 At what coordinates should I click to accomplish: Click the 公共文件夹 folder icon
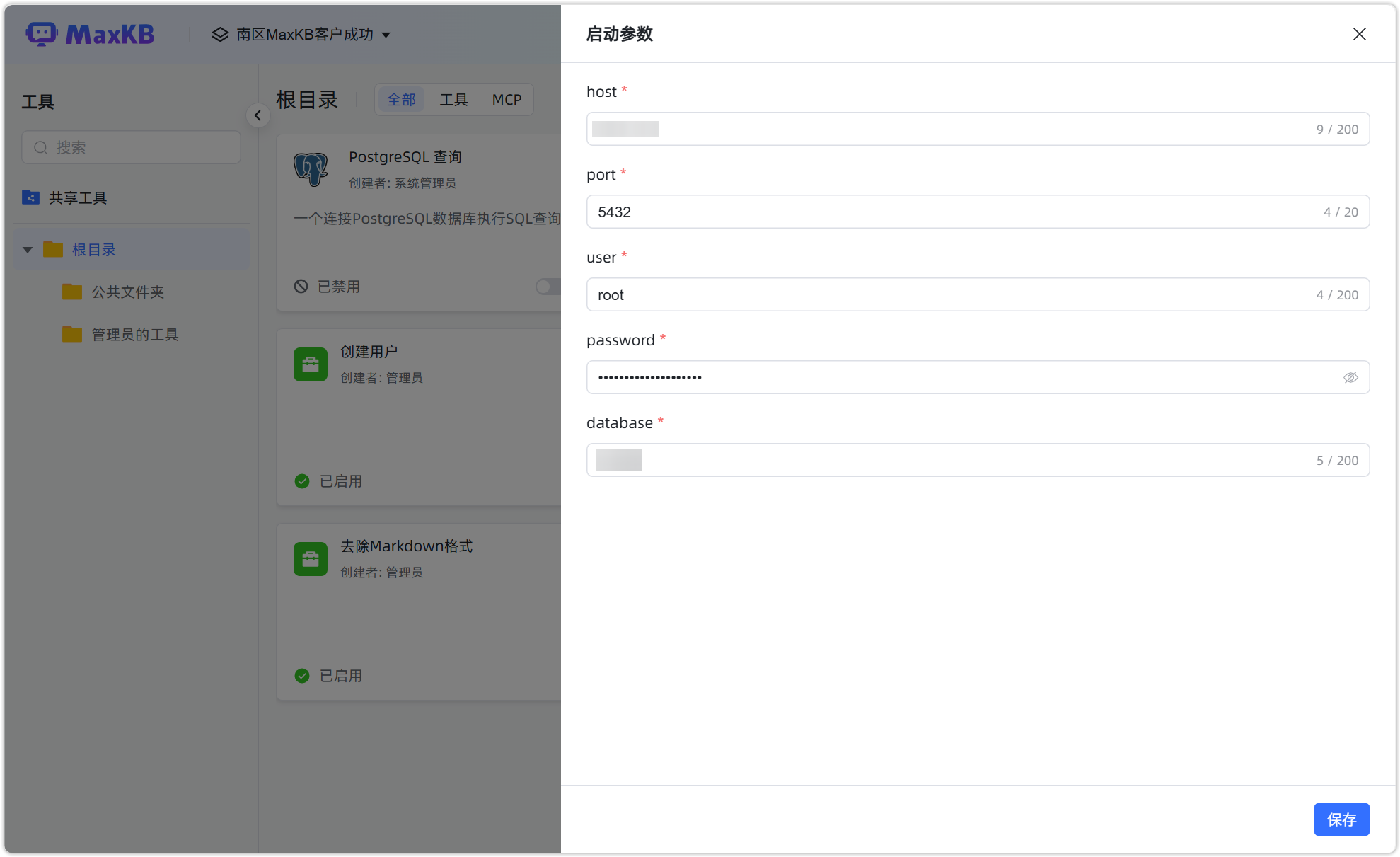(x=71, y=291)
